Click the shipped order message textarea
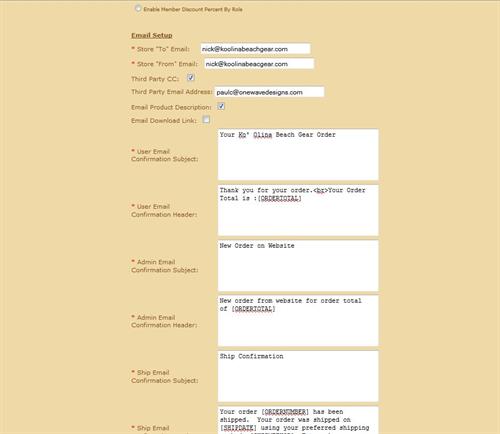The height and width of the screenshot is (434, 500). pos(298,420)
